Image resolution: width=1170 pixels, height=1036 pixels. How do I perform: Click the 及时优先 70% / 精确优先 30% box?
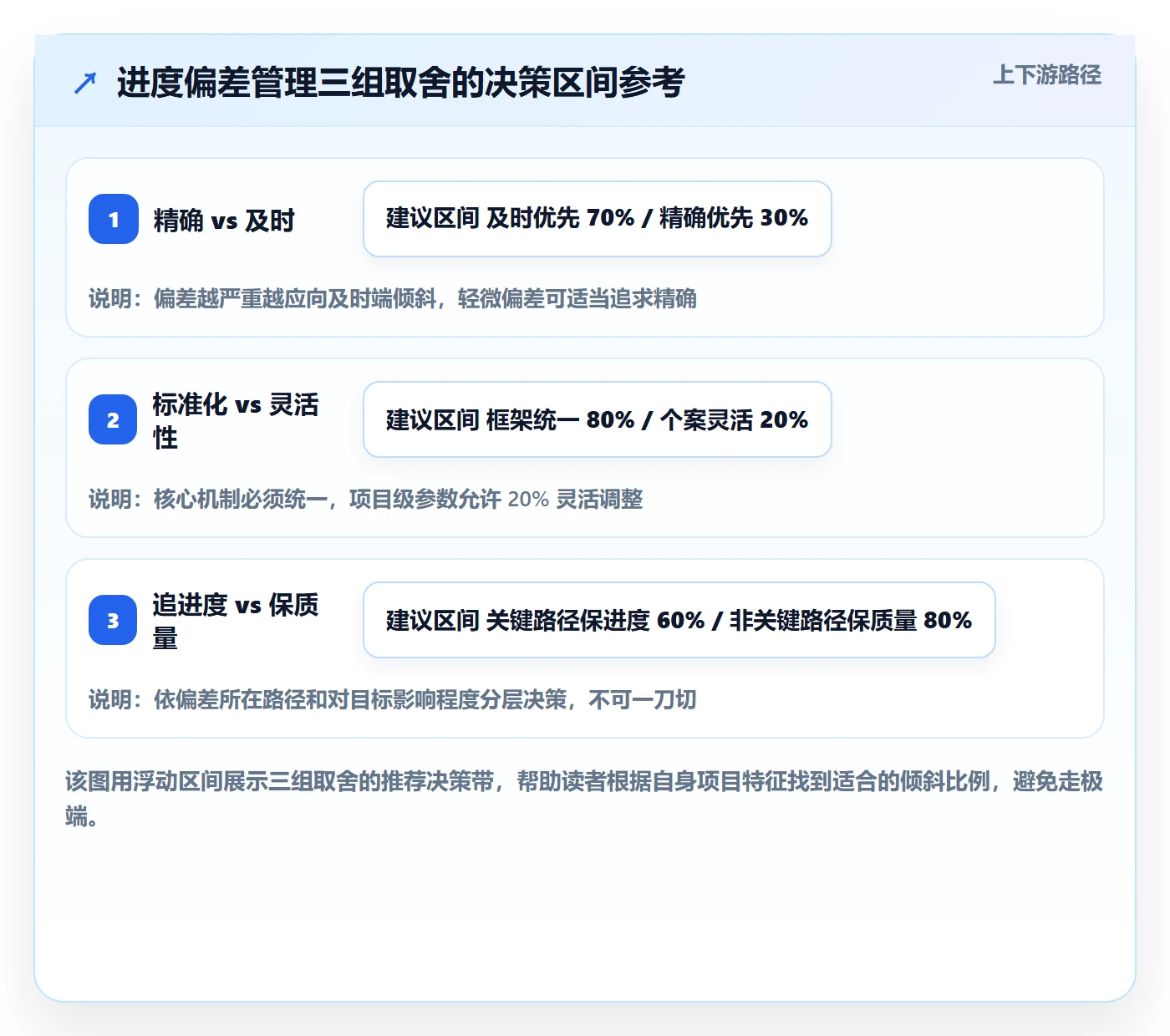click(x=598, y=219)
